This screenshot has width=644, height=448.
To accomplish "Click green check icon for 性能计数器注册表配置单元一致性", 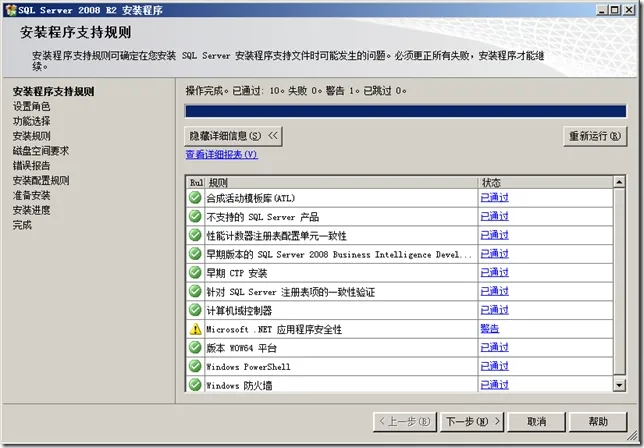I will tap(195, 235).
